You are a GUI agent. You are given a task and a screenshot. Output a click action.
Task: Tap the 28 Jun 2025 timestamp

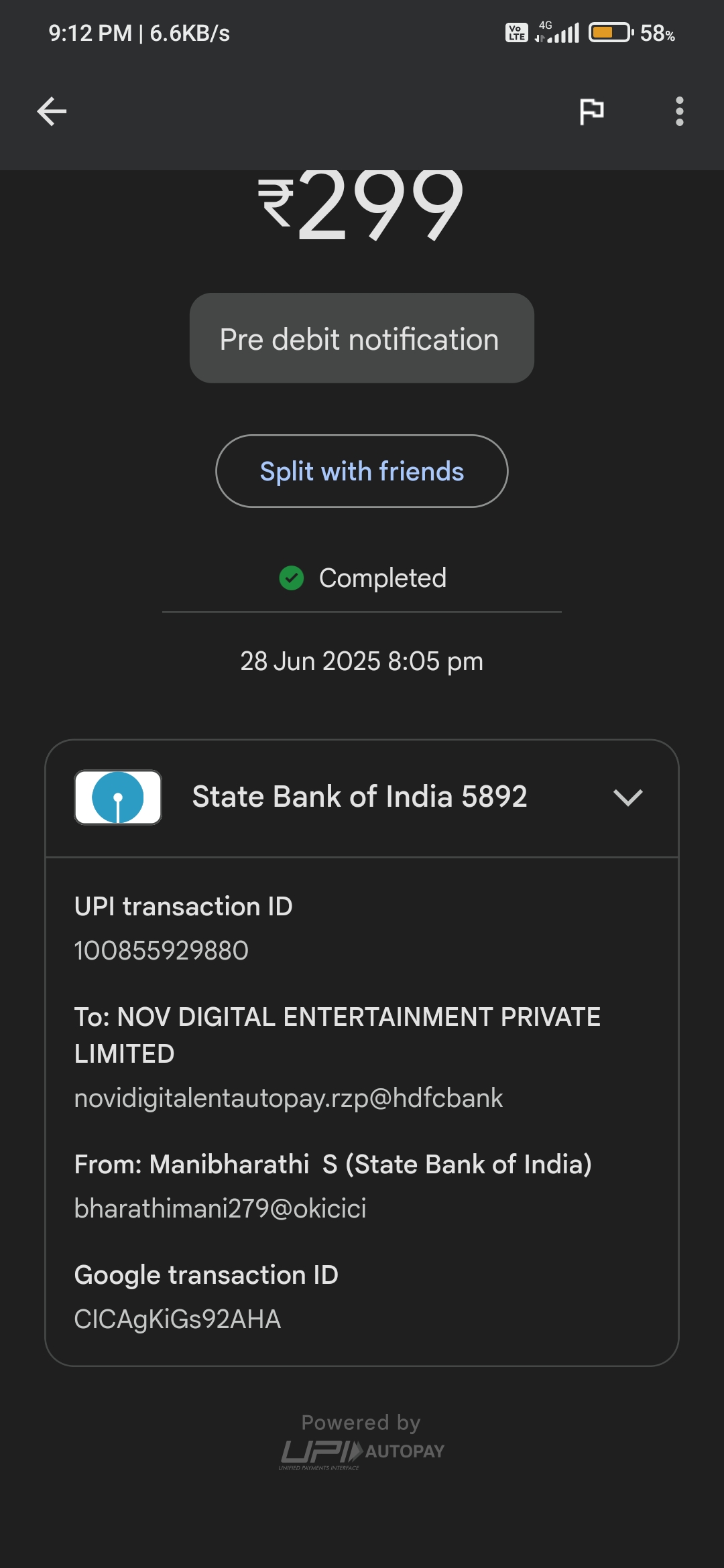[x=361, y=661]
